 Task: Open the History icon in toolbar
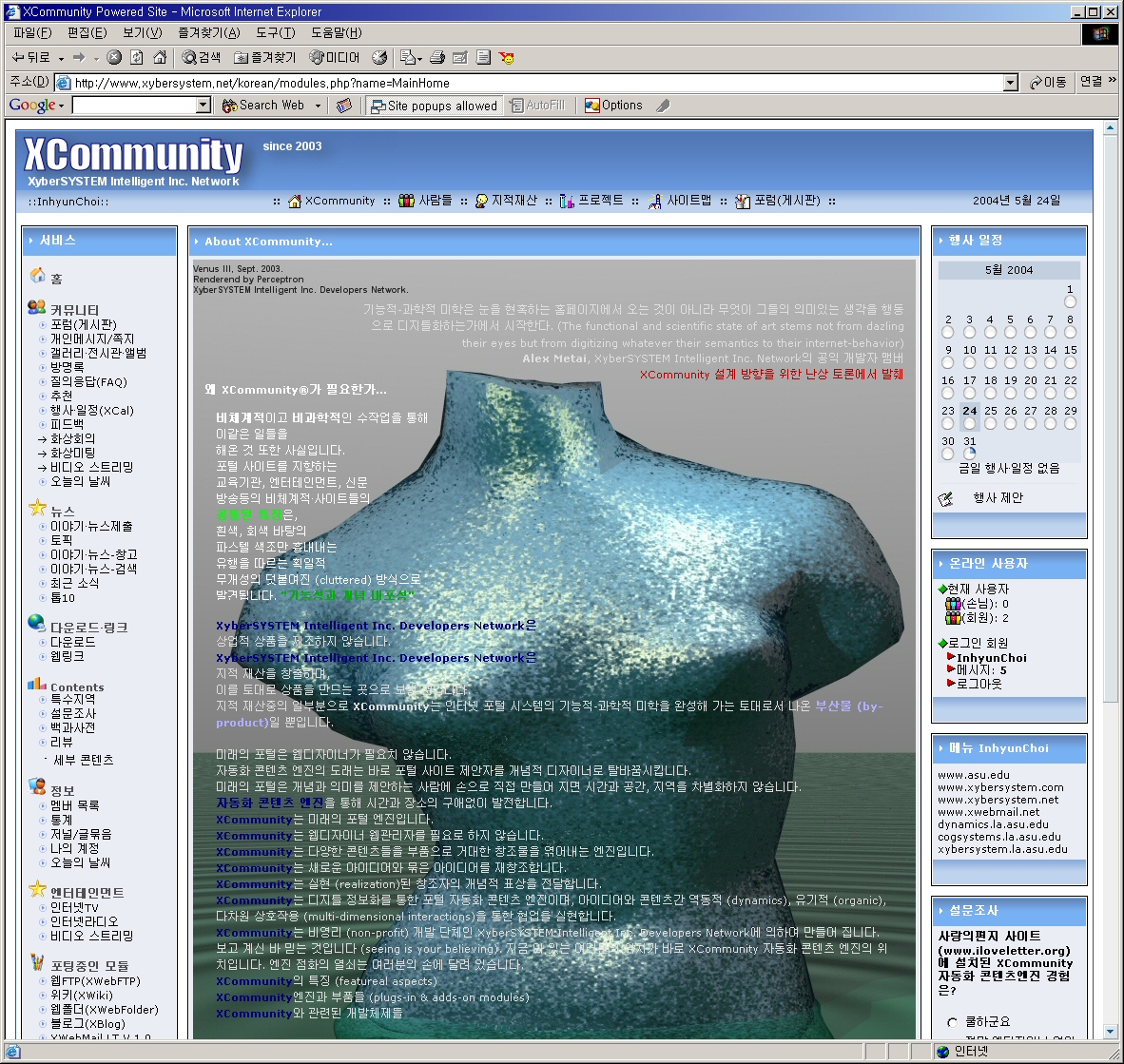(379, 58)
